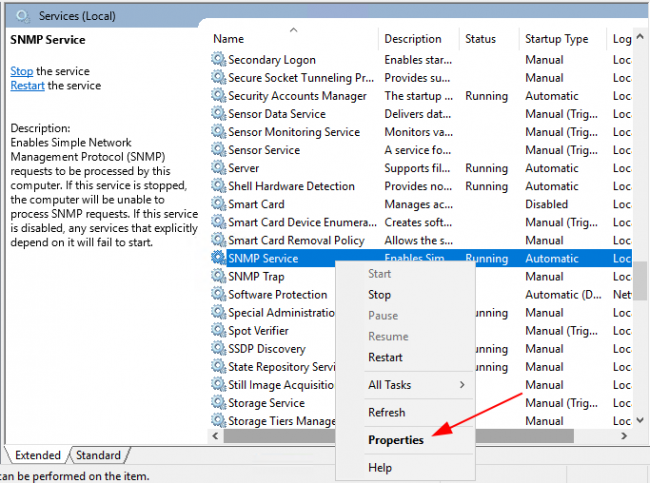
Task: Choose Restart in the context menu
Action: pos(385,357)
